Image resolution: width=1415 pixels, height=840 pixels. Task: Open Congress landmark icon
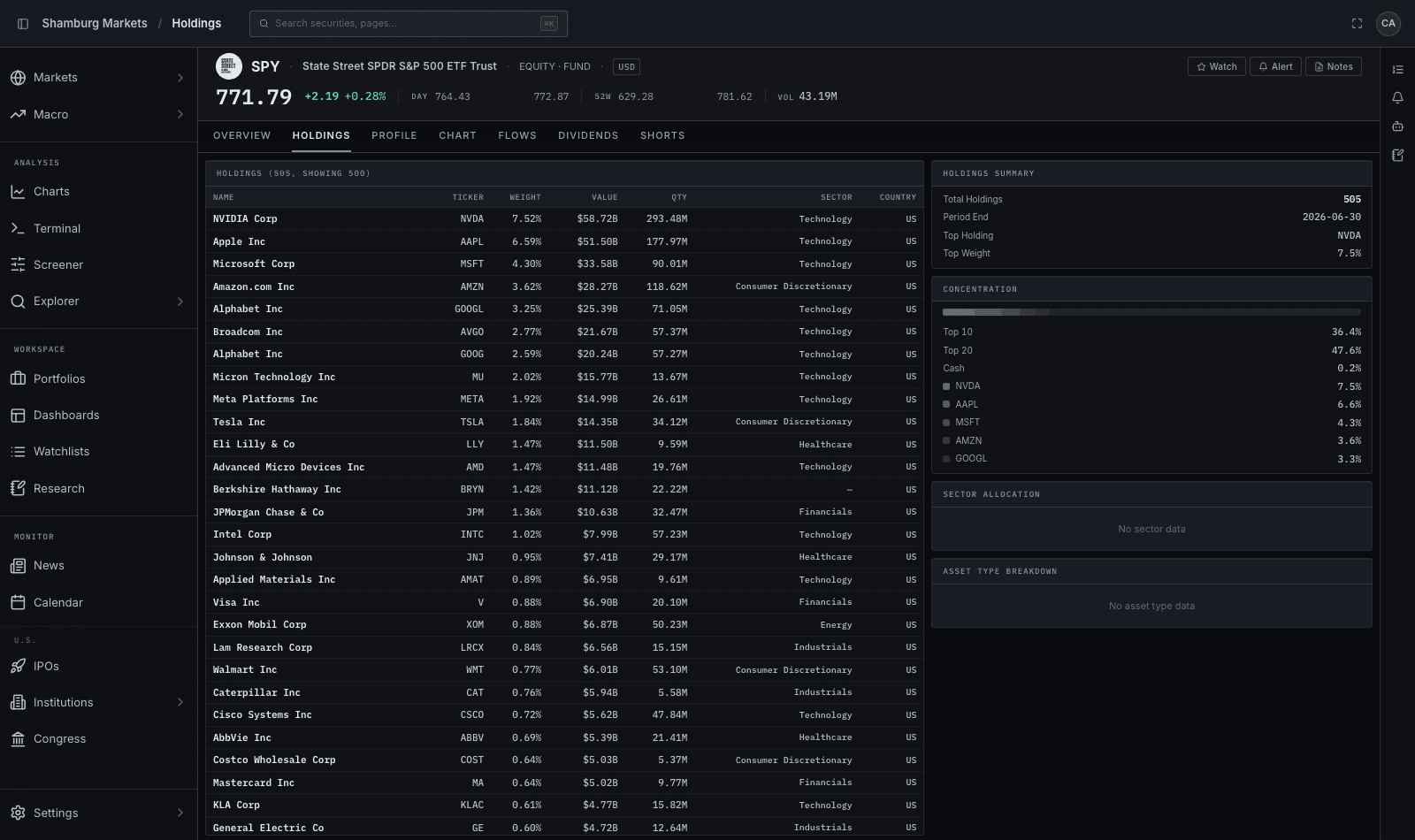18,739
